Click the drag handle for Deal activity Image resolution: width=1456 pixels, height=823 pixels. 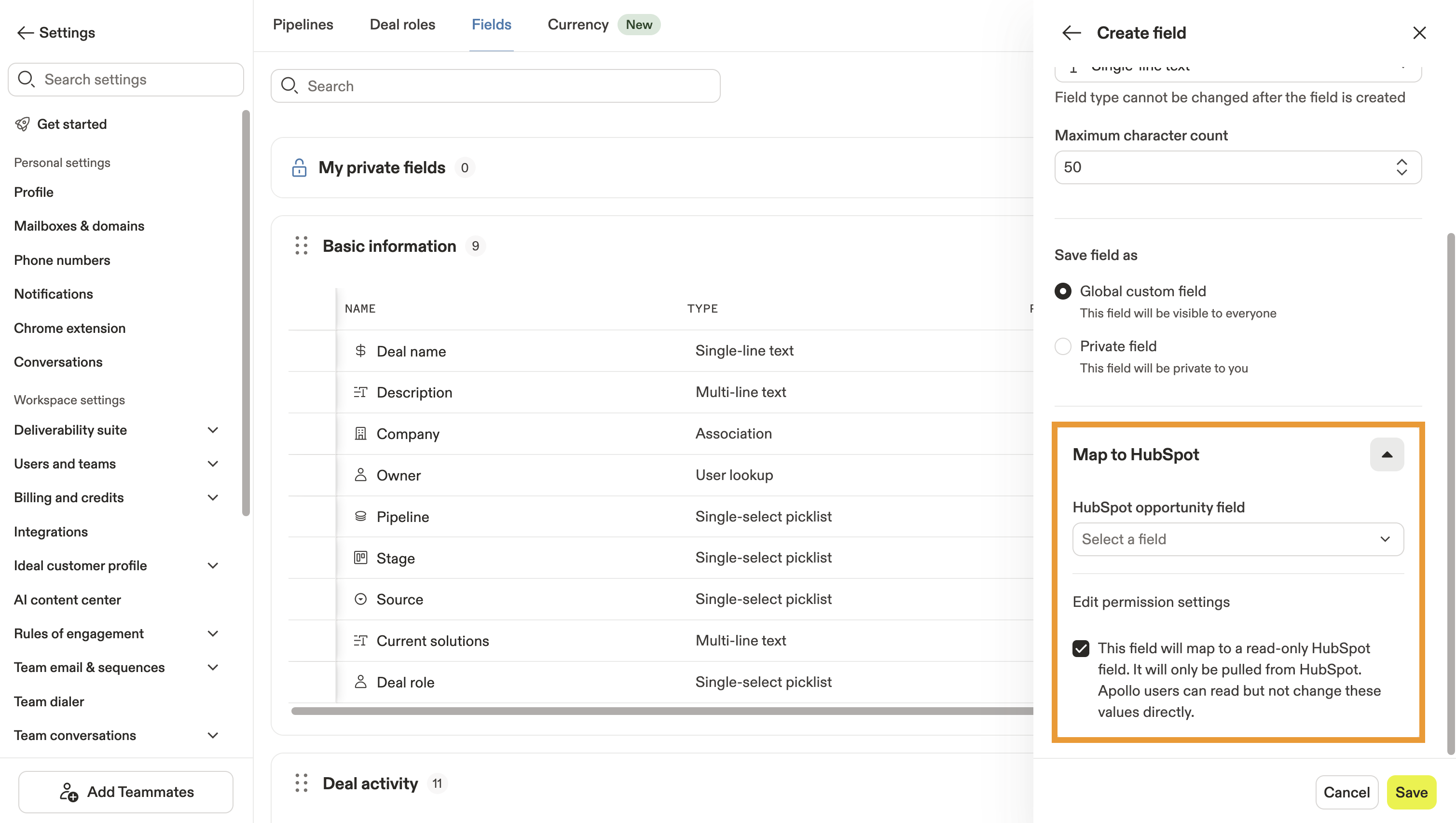point(301,783)
